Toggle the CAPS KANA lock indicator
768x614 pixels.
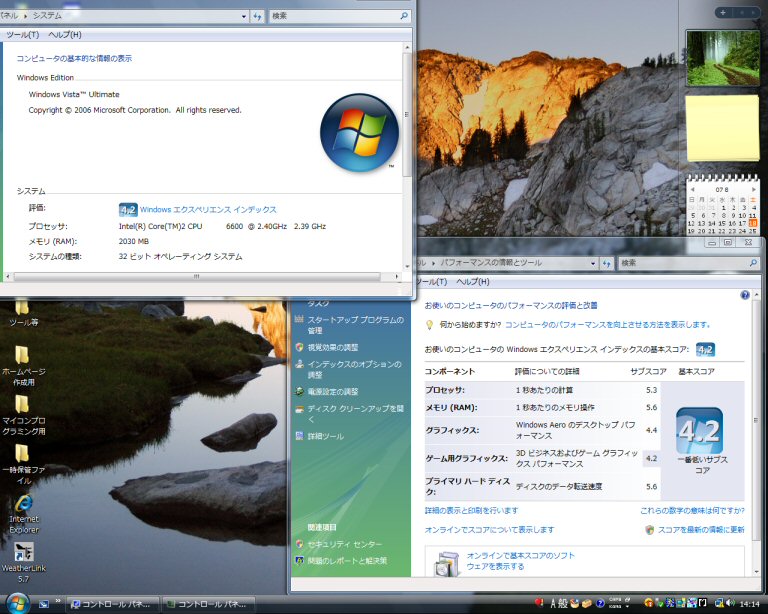tap(615, 603)
